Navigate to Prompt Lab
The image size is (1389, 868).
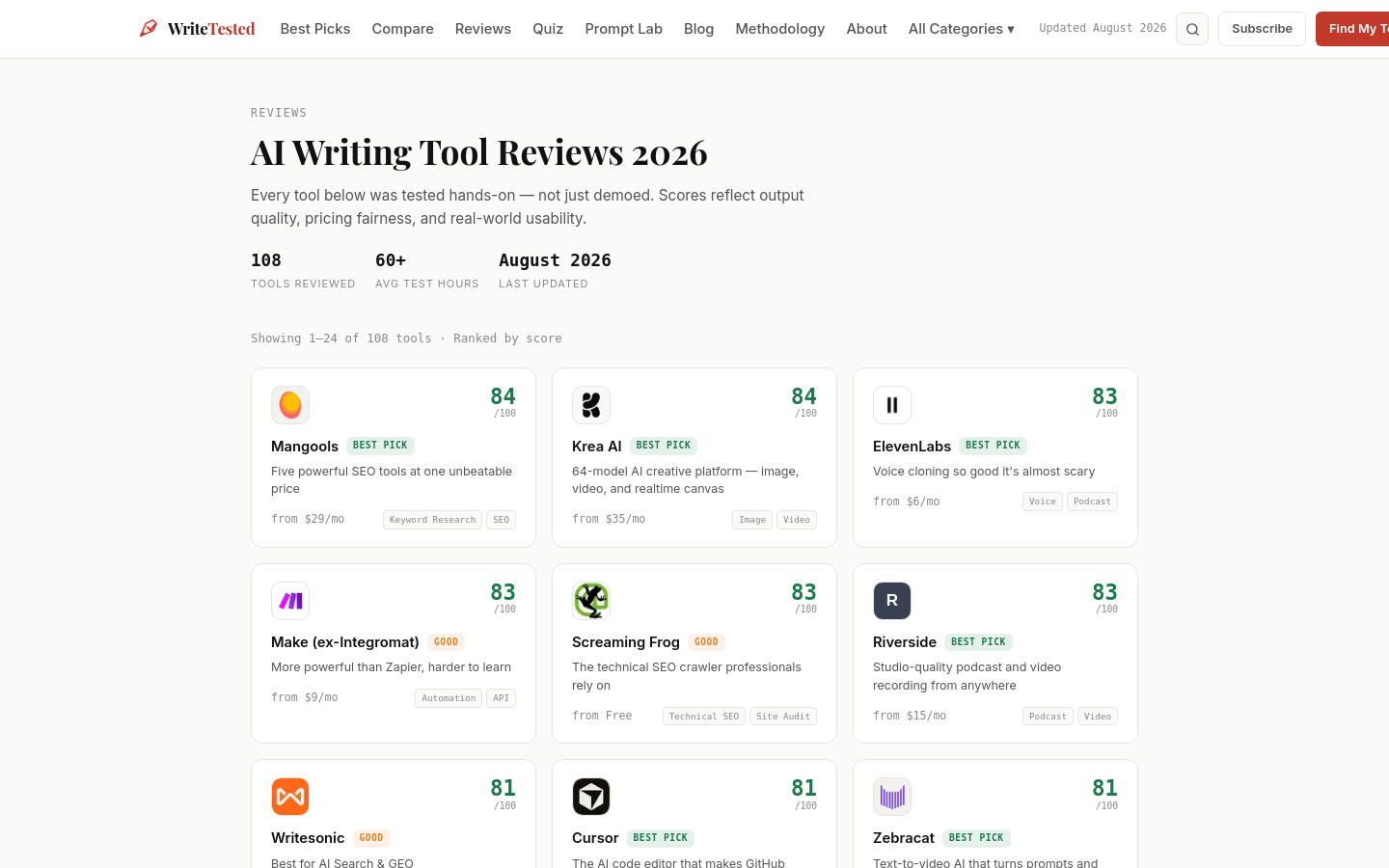point(623,29)
